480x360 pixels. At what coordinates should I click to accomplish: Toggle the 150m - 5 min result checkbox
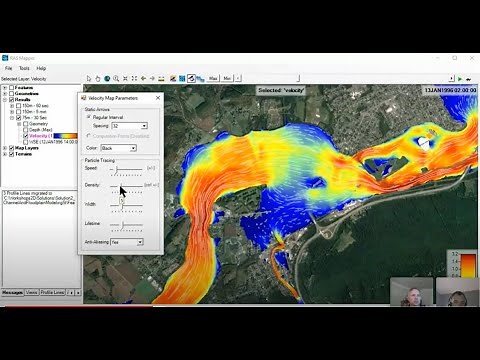coord(19,112)
